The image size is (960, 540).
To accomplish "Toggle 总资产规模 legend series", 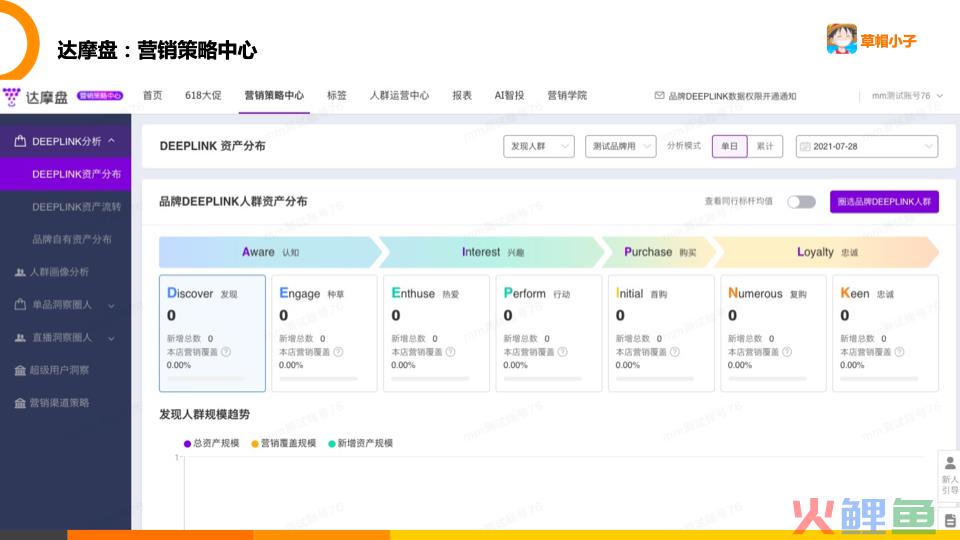I will point(211,443).
